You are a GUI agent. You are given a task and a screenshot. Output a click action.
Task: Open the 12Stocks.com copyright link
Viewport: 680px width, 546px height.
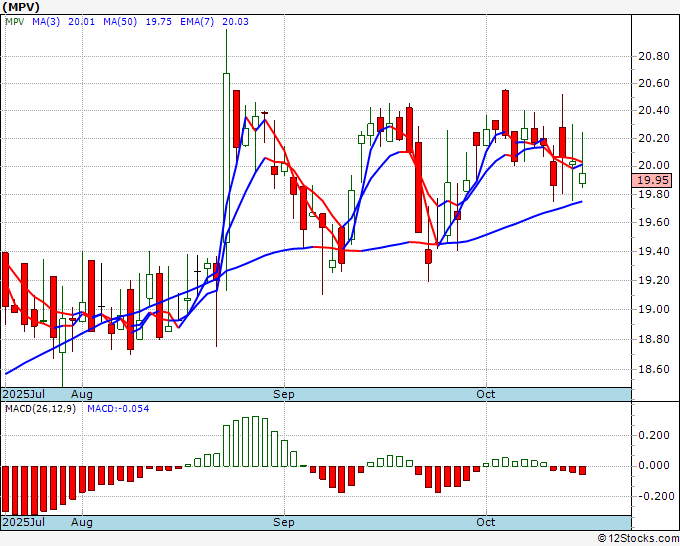coord(638,539)
